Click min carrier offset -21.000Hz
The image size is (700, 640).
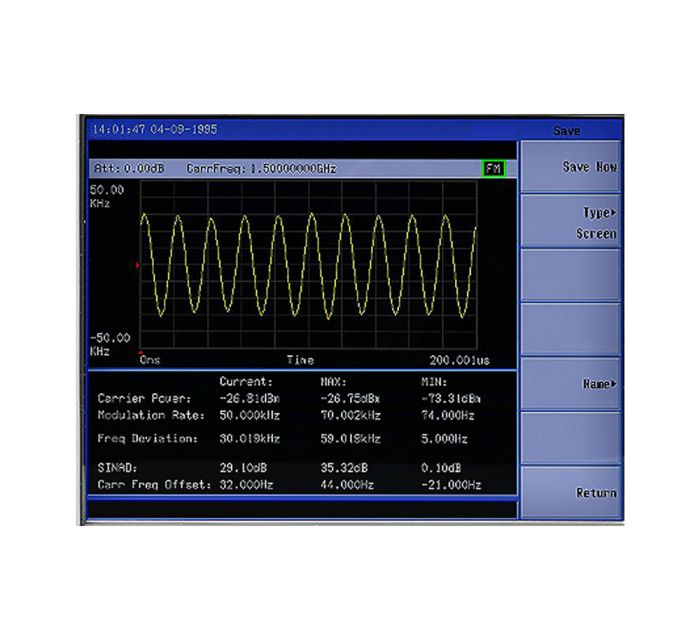pos(451,485)
